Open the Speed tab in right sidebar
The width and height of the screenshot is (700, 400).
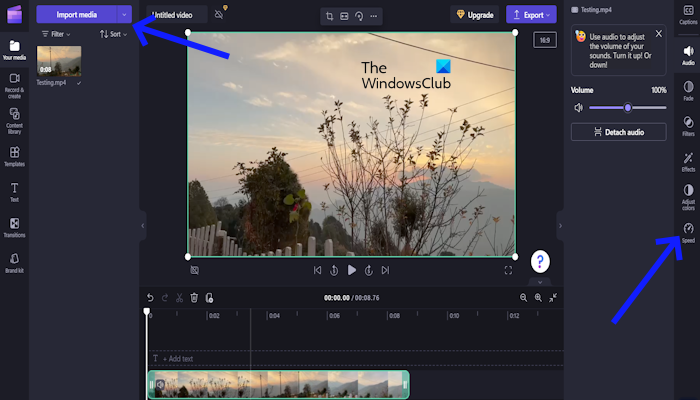[x=688, y=233]
